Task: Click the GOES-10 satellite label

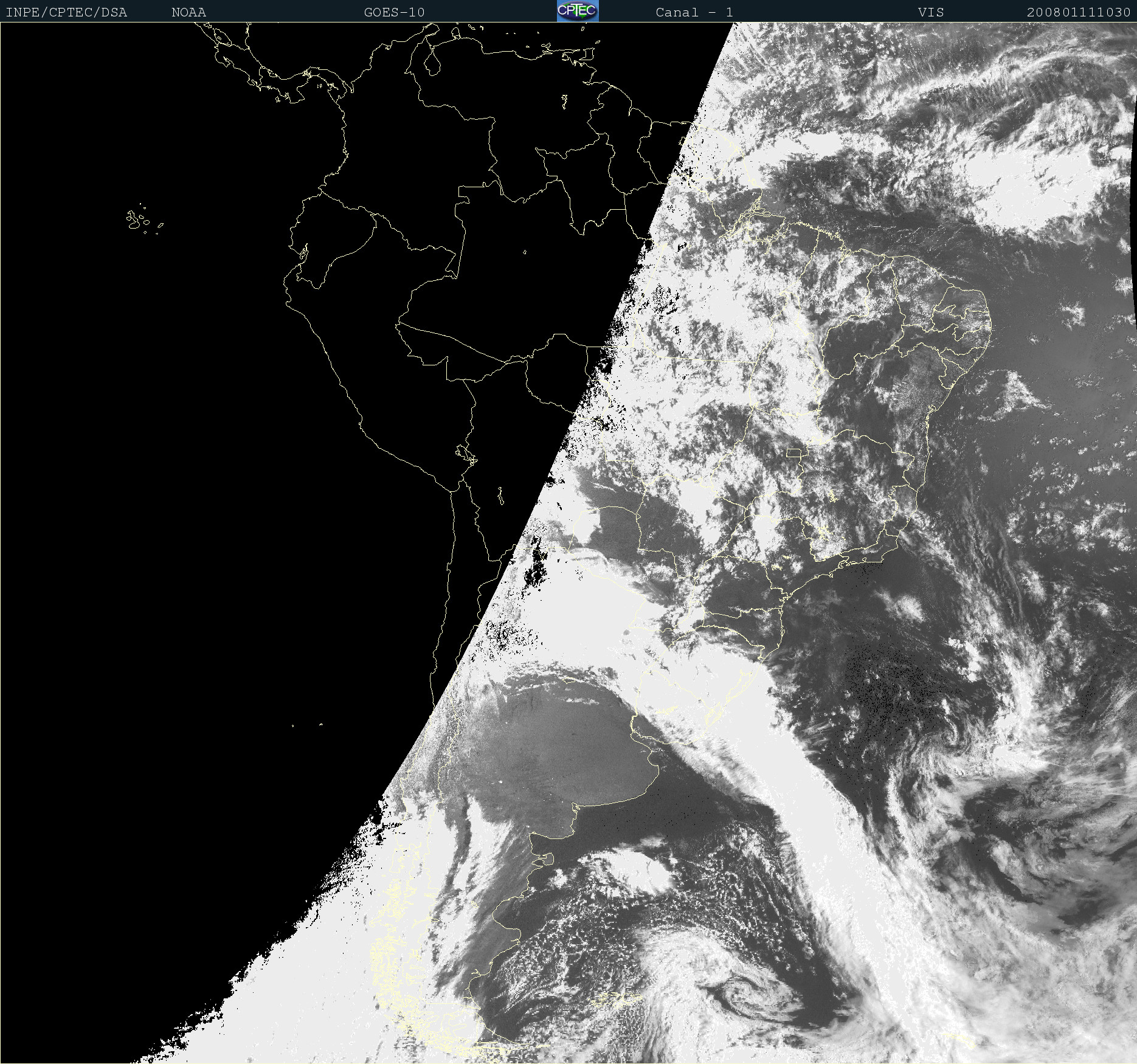Action: 394,12
